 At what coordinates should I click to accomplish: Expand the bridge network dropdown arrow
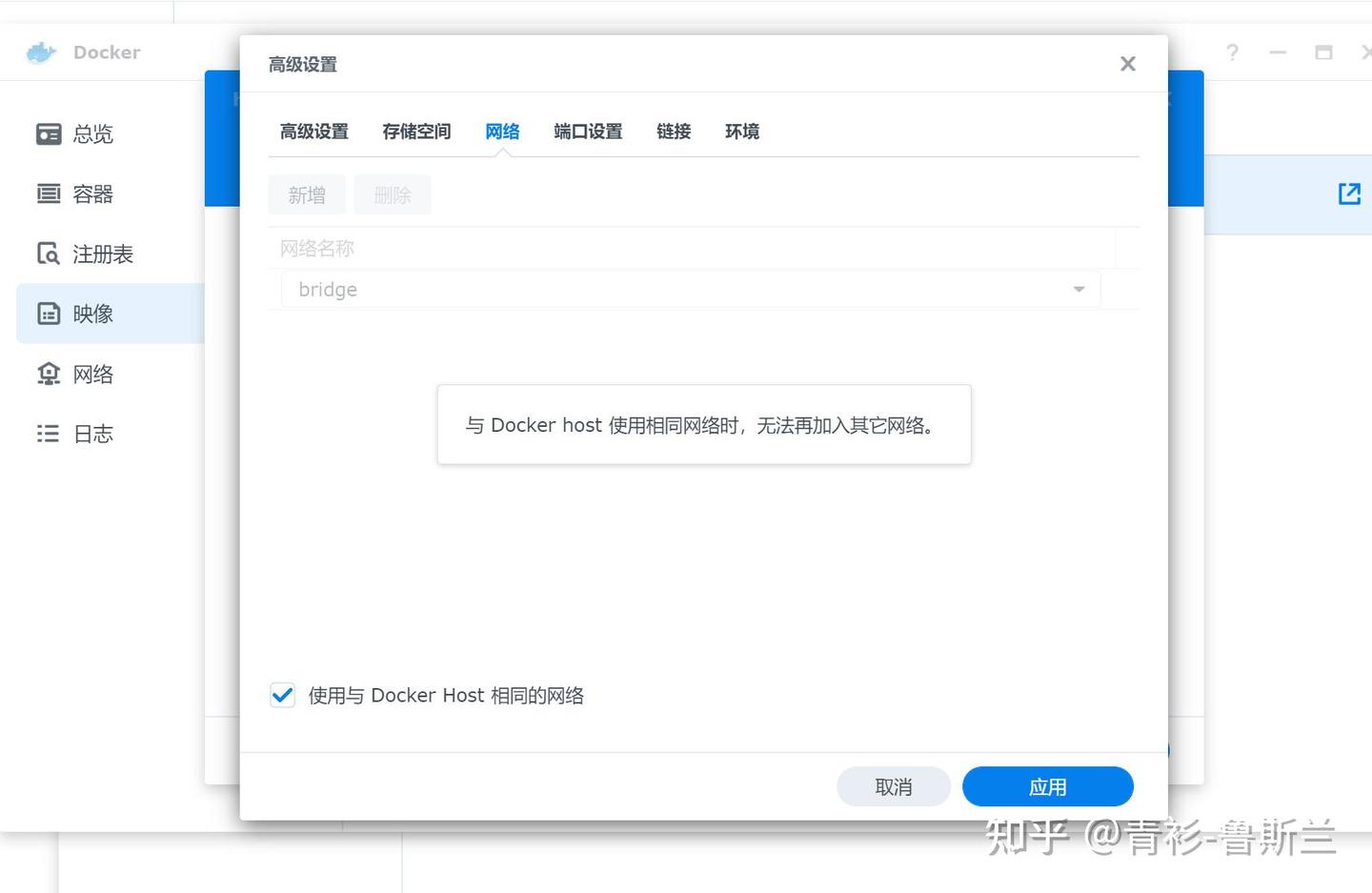1079,290
